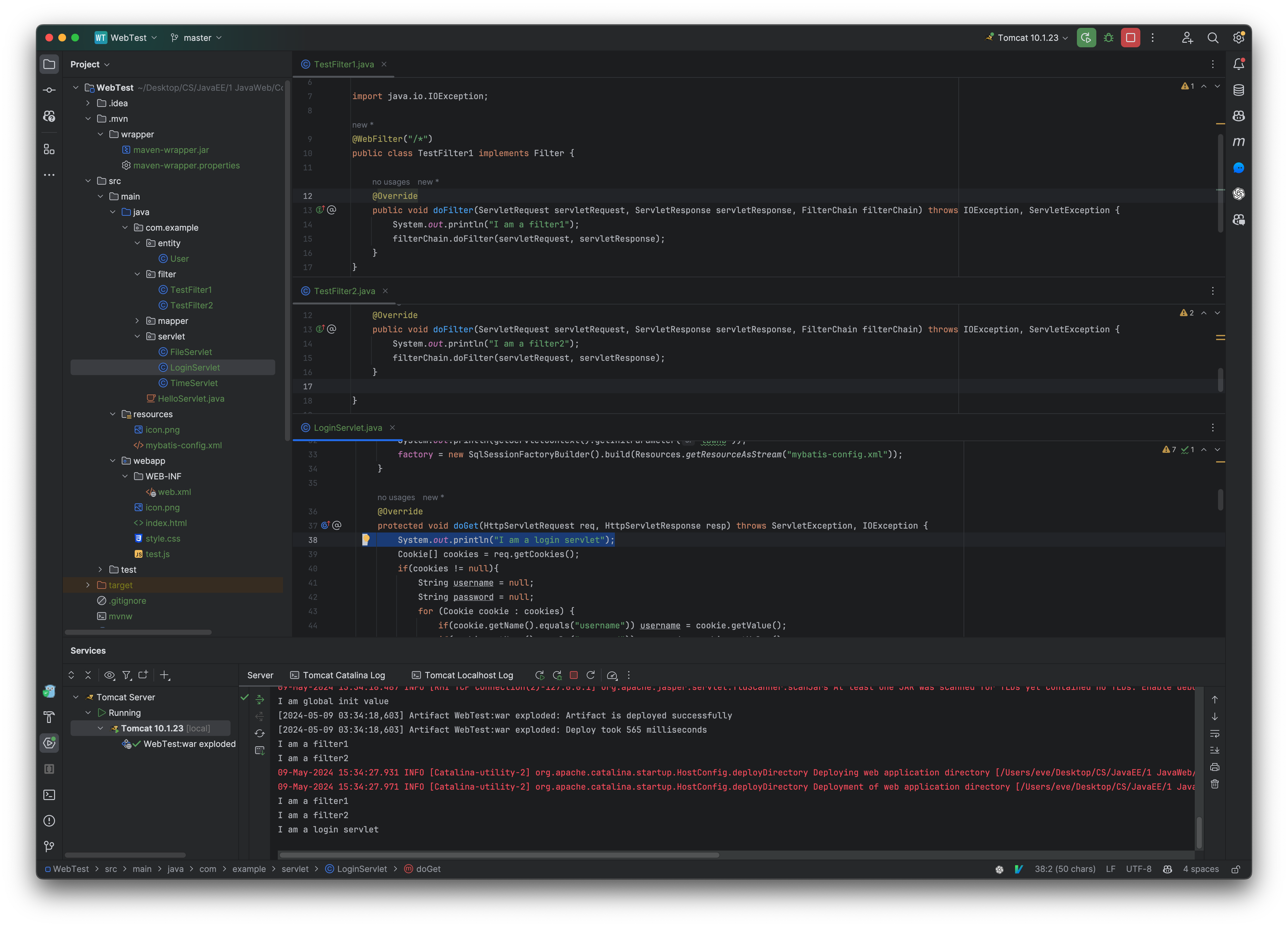The height and width of the screenshot is (927, 1288).
Task: Open the Tomcat 10.1.23 run configuration dropdown
Action: point(1027,38)
